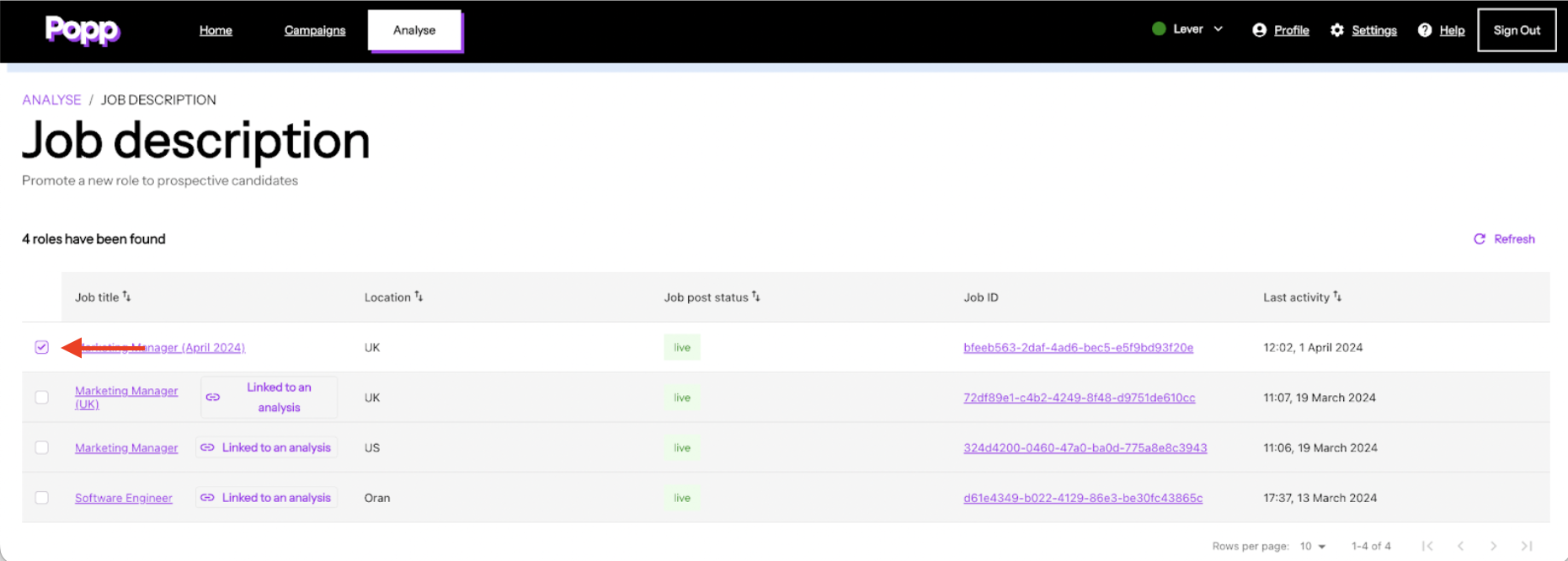Sort by Last activity arrows
The width and height of the screenshot is (1568, 561).
point(1337,297)
